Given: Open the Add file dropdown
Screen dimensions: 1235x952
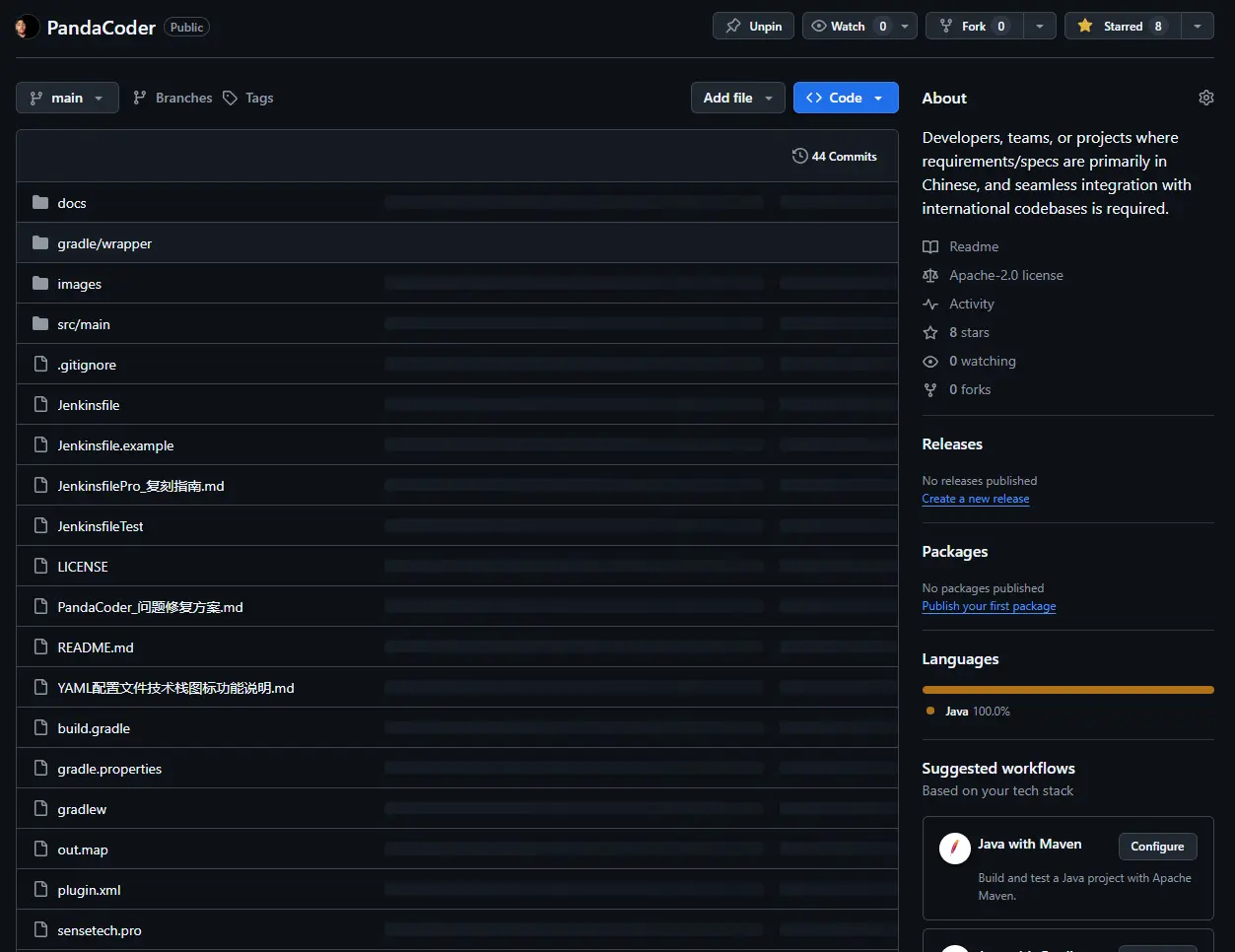Looking at the screenshot, I should point(738,98).
